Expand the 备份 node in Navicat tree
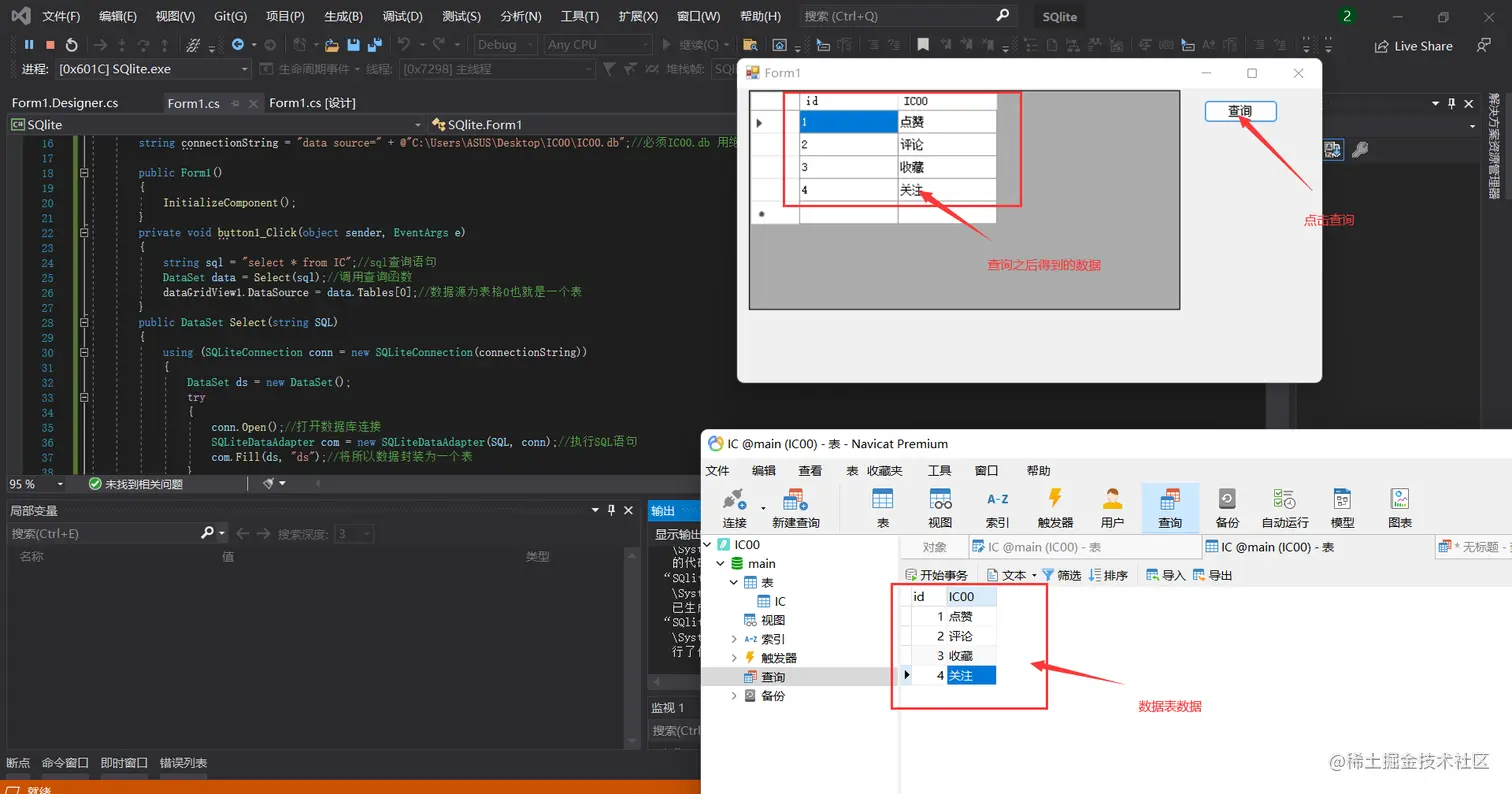Viewport: 1512px width, 794px height. 734,696
